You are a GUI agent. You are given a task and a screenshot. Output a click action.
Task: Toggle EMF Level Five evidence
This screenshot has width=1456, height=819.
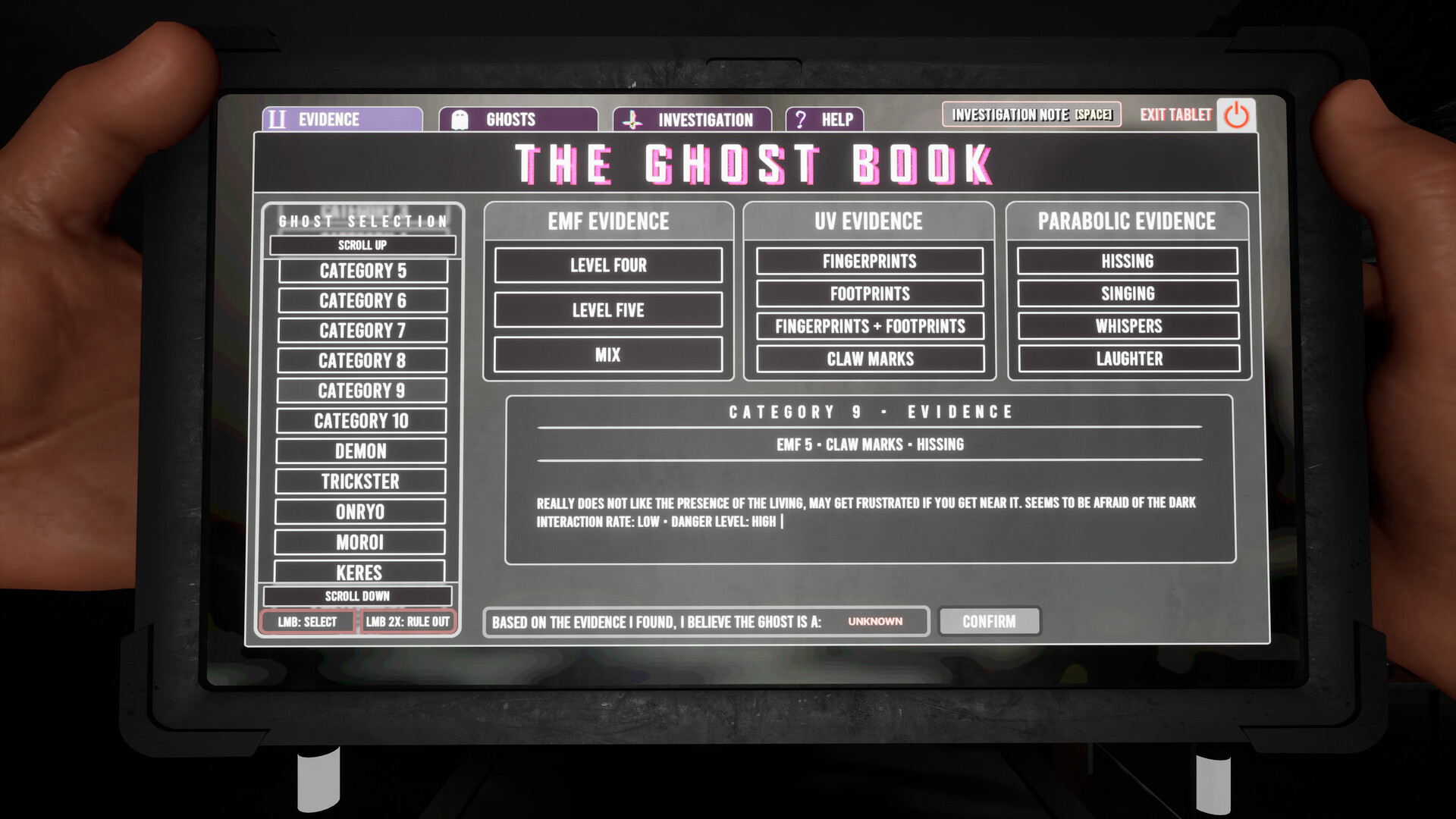pos(608,310)
